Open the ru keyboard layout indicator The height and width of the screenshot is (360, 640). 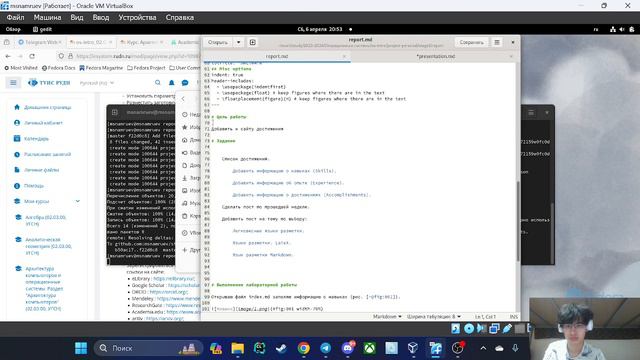pyautogui.click(x=596, y=29)
